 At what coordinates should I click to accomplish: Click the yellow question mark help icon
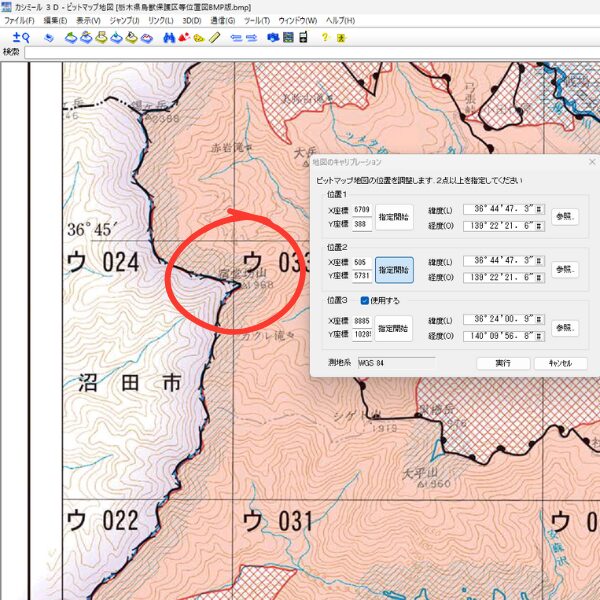coord(324,37)
